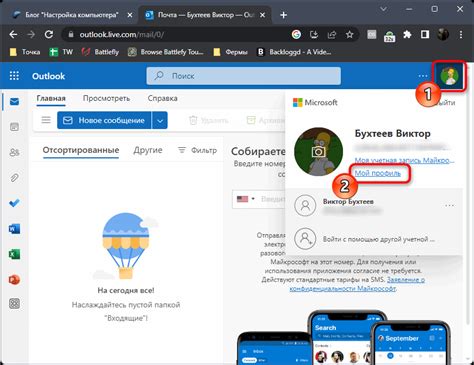This screenshot has width=474, height=365.
Task: Open the Фильтр menu in message list
Action: [197, 150]
